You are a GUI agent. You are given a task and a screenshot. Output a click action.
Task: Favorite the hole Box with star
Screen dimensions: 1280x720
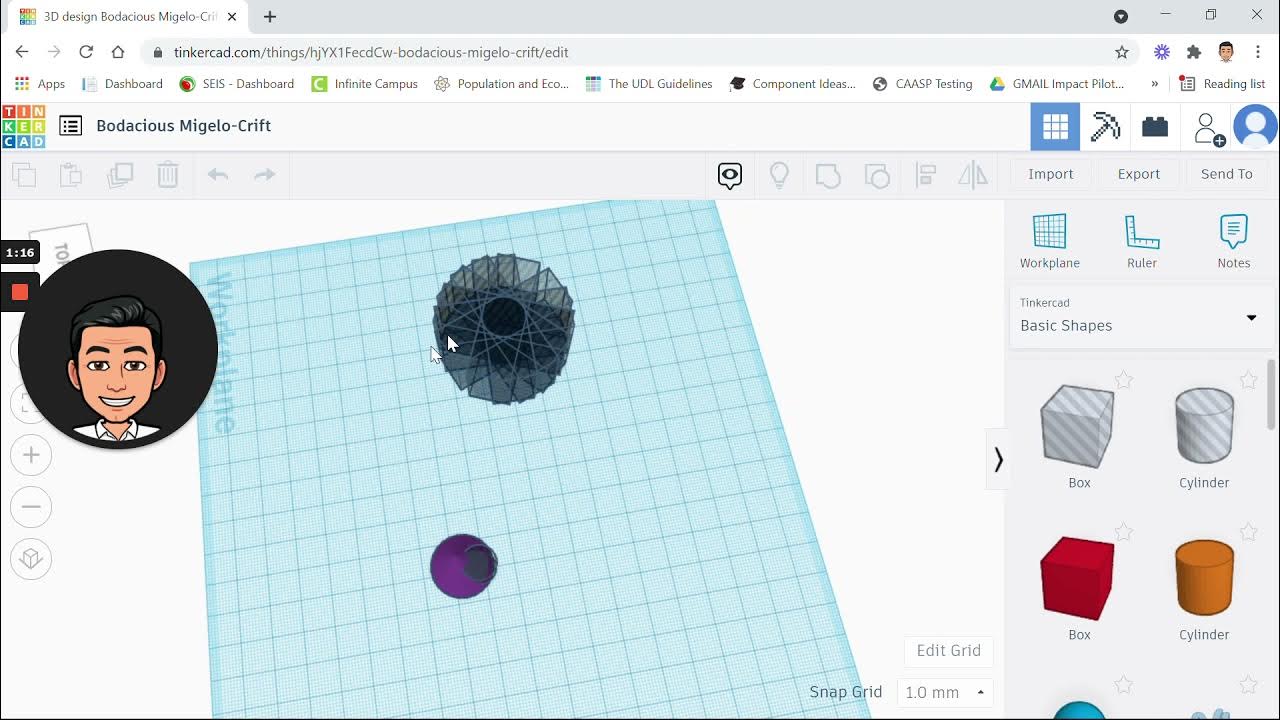tap(1124, 380)
